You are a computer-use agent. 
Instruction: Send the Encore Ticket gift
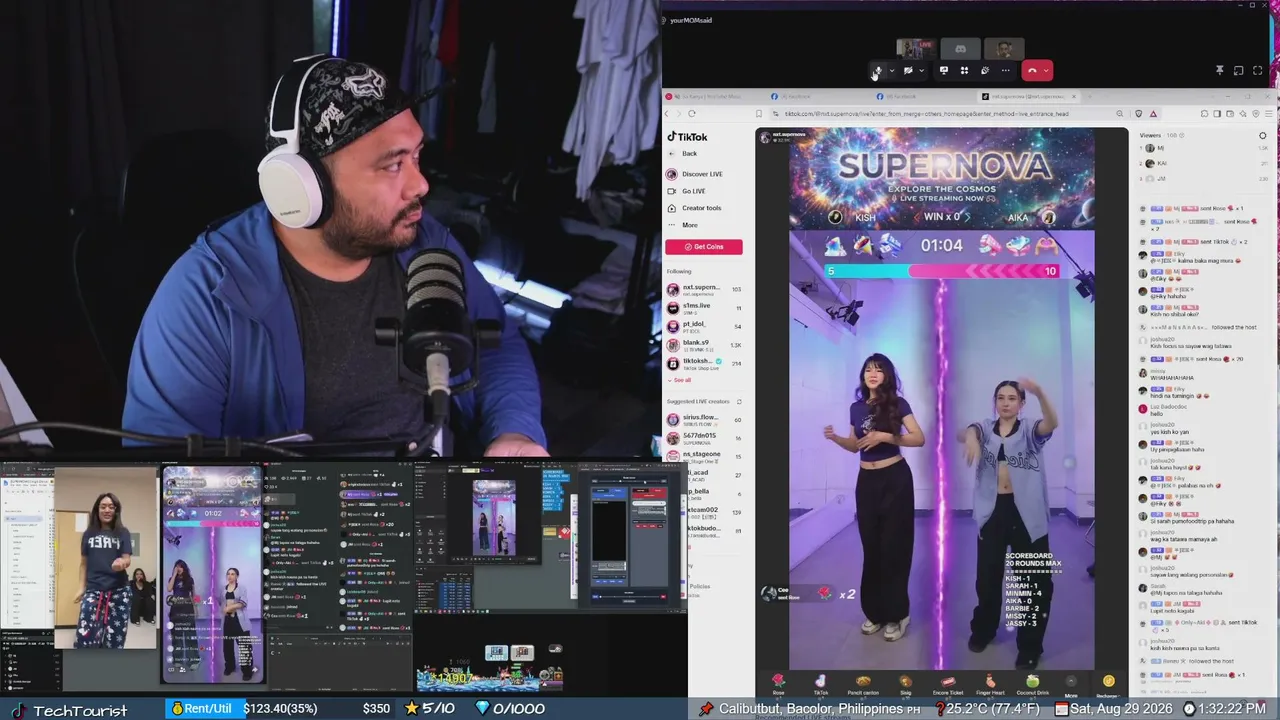[947, 684]
